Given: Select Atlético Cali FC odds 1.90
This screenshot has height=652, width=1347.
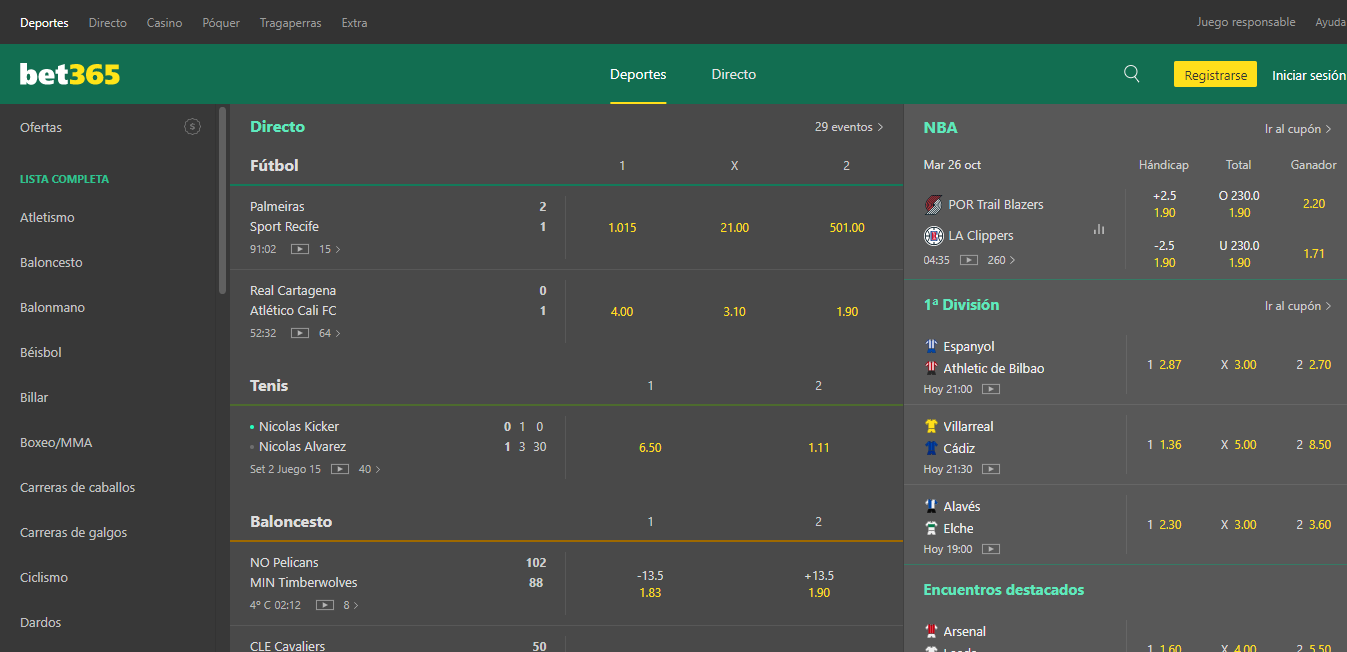Looking at the screenshot, I should [x=847, y=311].
